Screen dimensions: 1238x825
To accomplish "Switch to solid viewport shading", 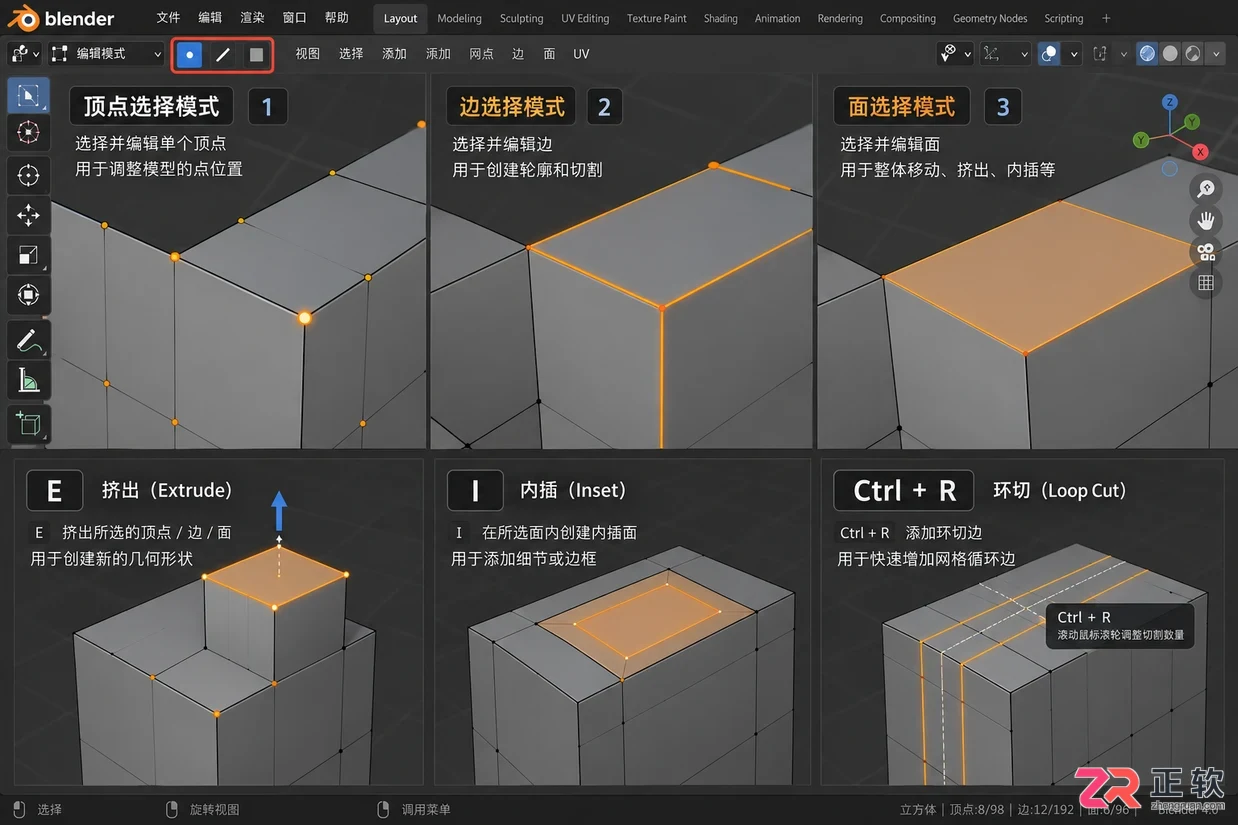I will click(x=1170, y=54).
